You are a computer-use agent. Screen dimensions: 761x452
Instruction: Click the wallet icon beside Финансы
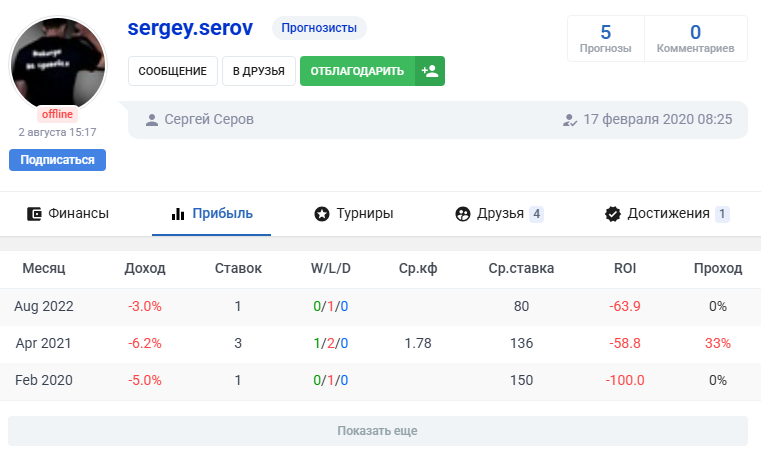coord(34,214)
